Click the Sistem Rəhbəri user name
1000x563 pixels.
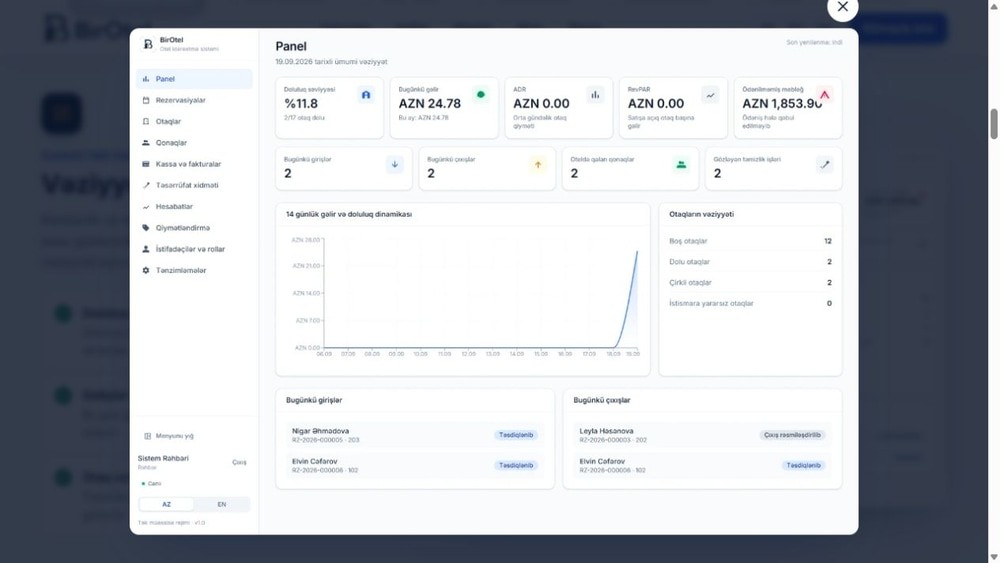pos(163,458)
